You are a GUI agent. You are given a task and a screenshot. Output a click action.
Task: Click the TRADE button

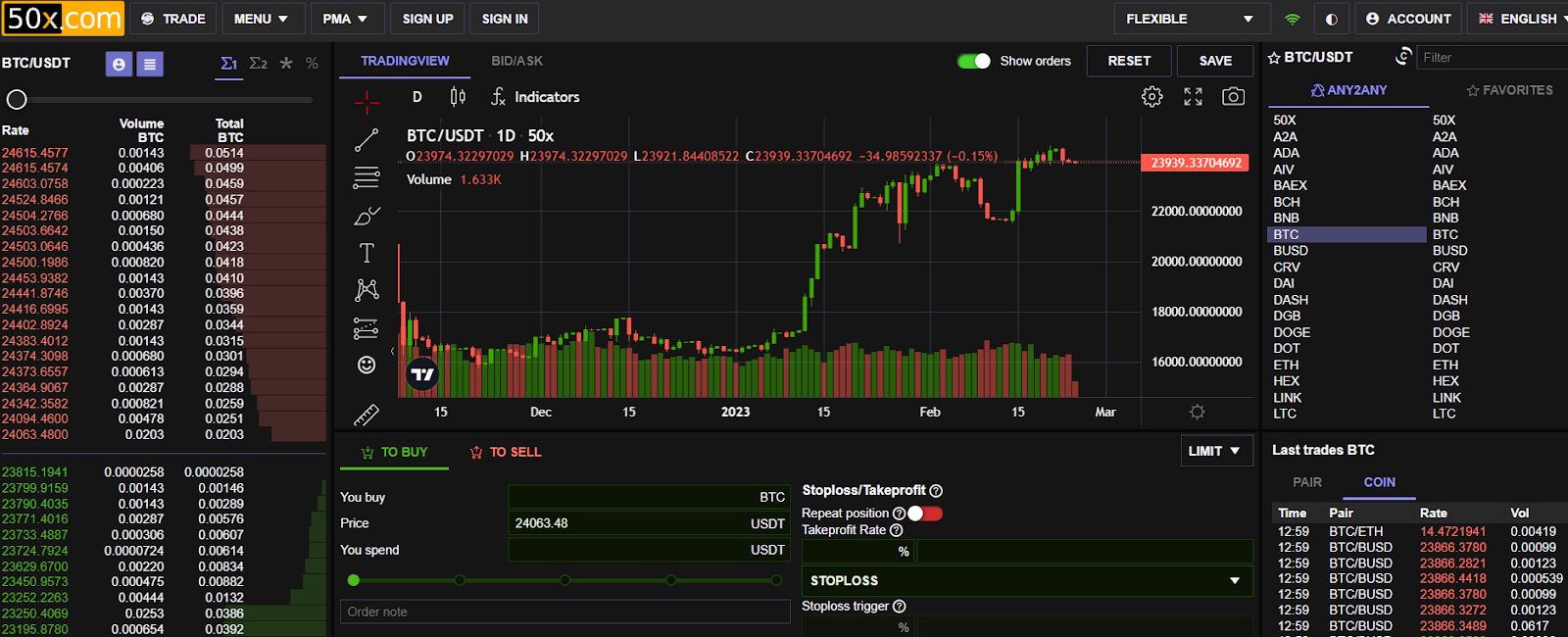coord(173,19)
